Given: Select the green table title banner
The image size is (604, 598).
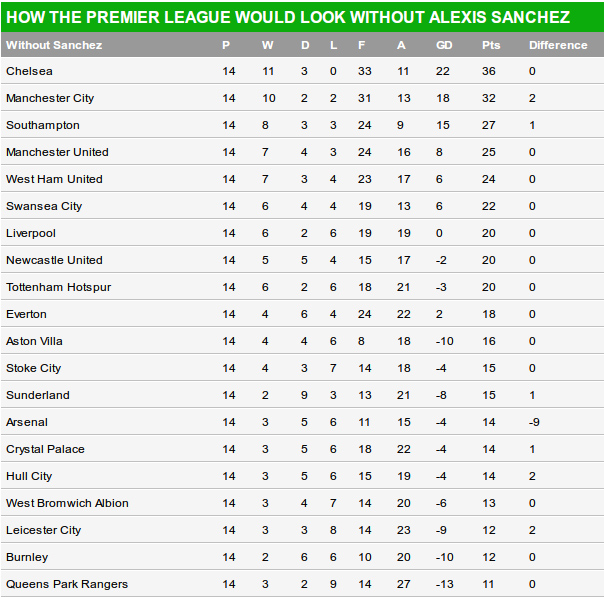Looking at the screenshot, I should coord(302,17).
